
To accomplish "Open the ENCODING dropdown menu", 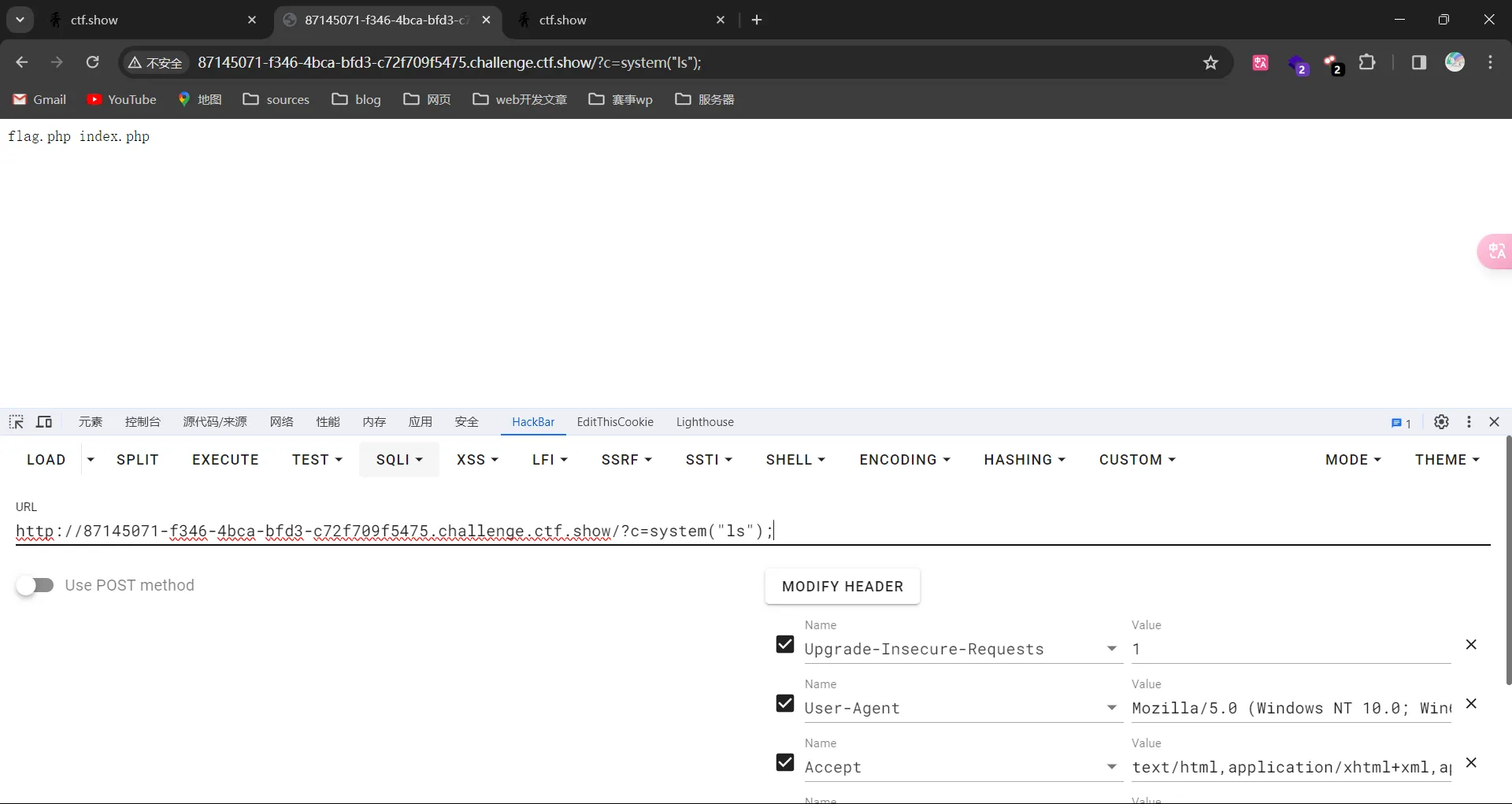I will coord(905,460).
